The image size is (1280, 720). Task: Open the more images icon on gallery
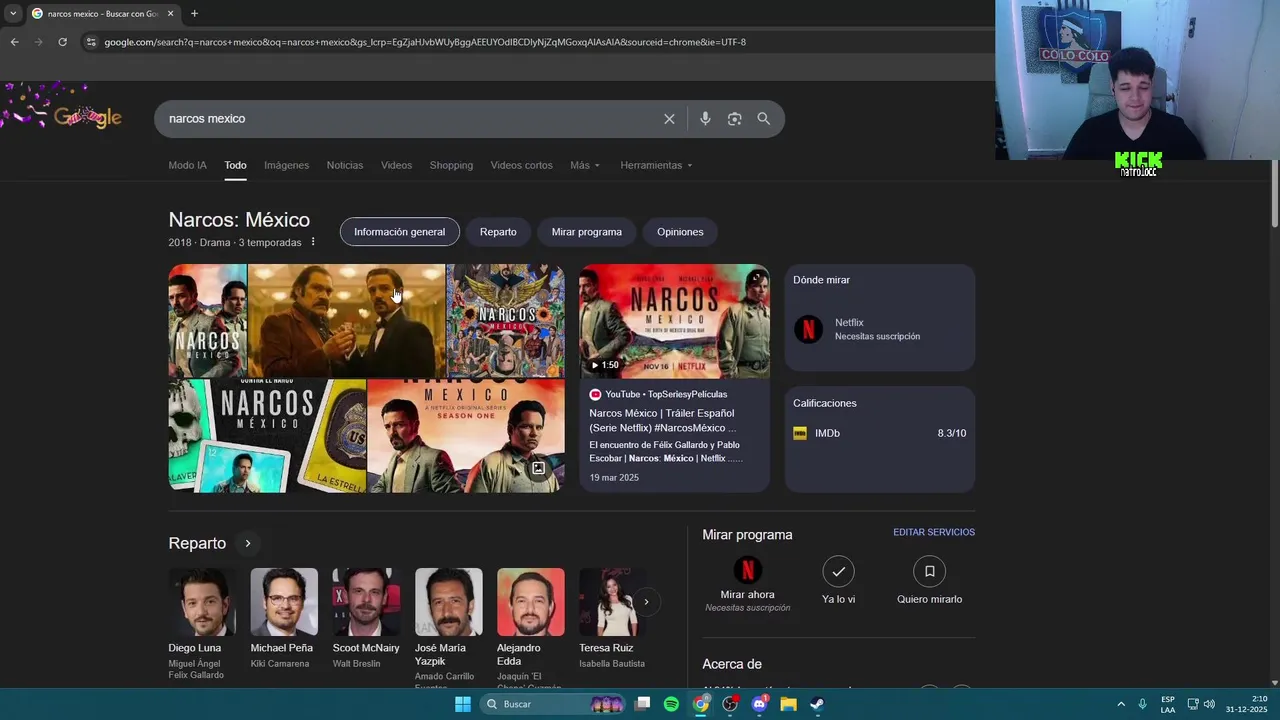tap(538, 468)
